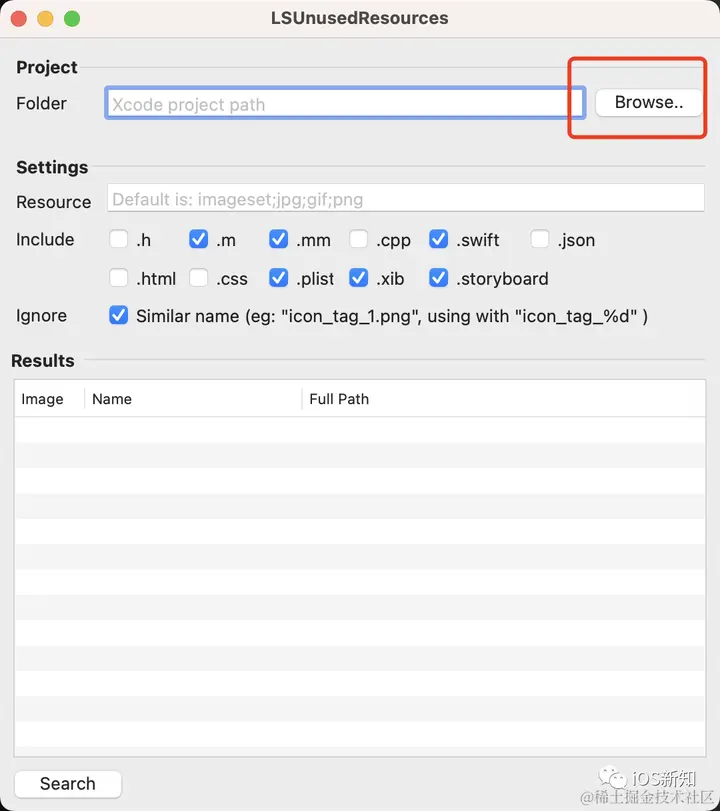
Task: Uncheck Ignore Similar name option
Action: click(118, 315)
